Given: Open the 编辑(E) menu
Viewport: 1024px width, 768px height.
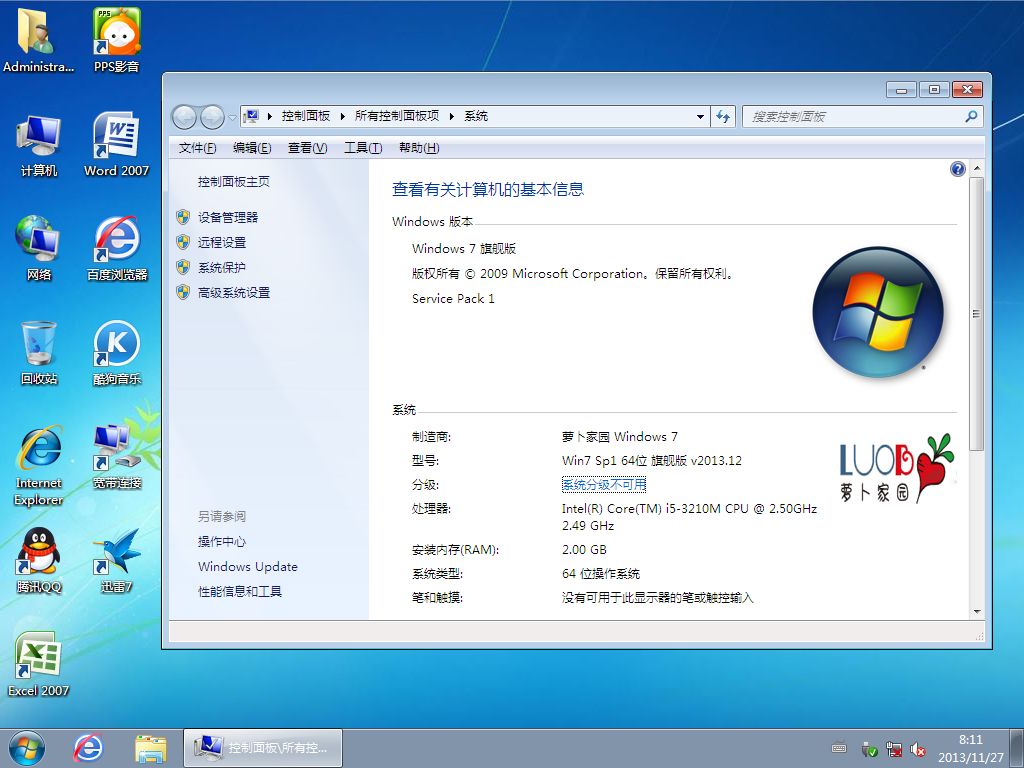Looking at the screenshot, I should [x=252, y=148].
